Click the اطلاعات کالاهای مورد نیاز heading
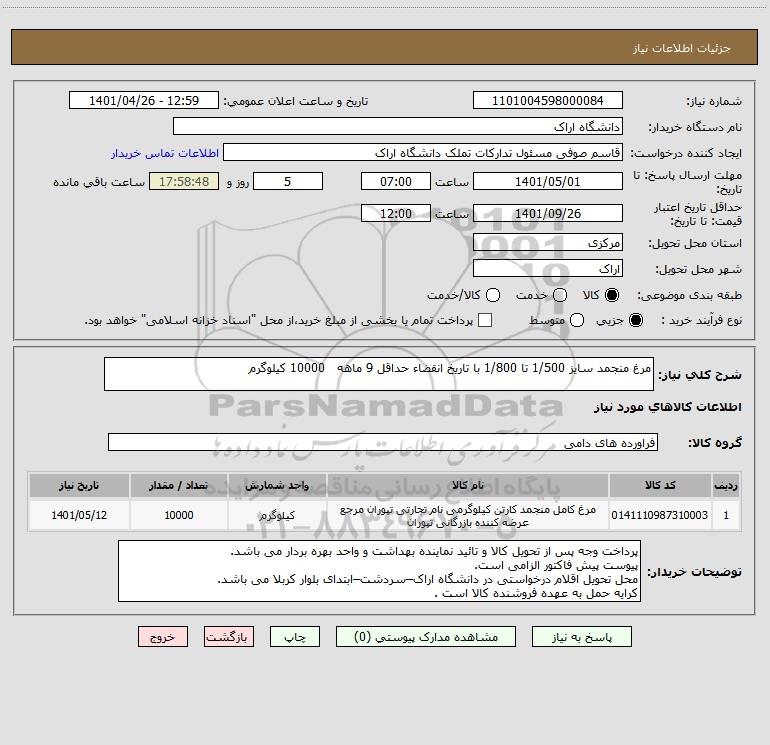The height and width of the screenshot is (745, 770). click(x=667, y=407)
